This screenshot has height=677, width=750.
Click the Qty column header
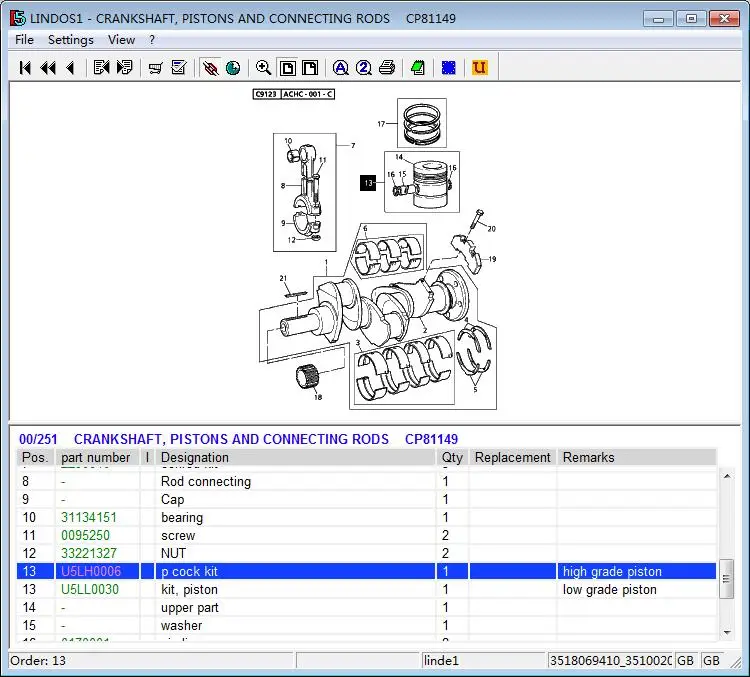pos(452,457)
